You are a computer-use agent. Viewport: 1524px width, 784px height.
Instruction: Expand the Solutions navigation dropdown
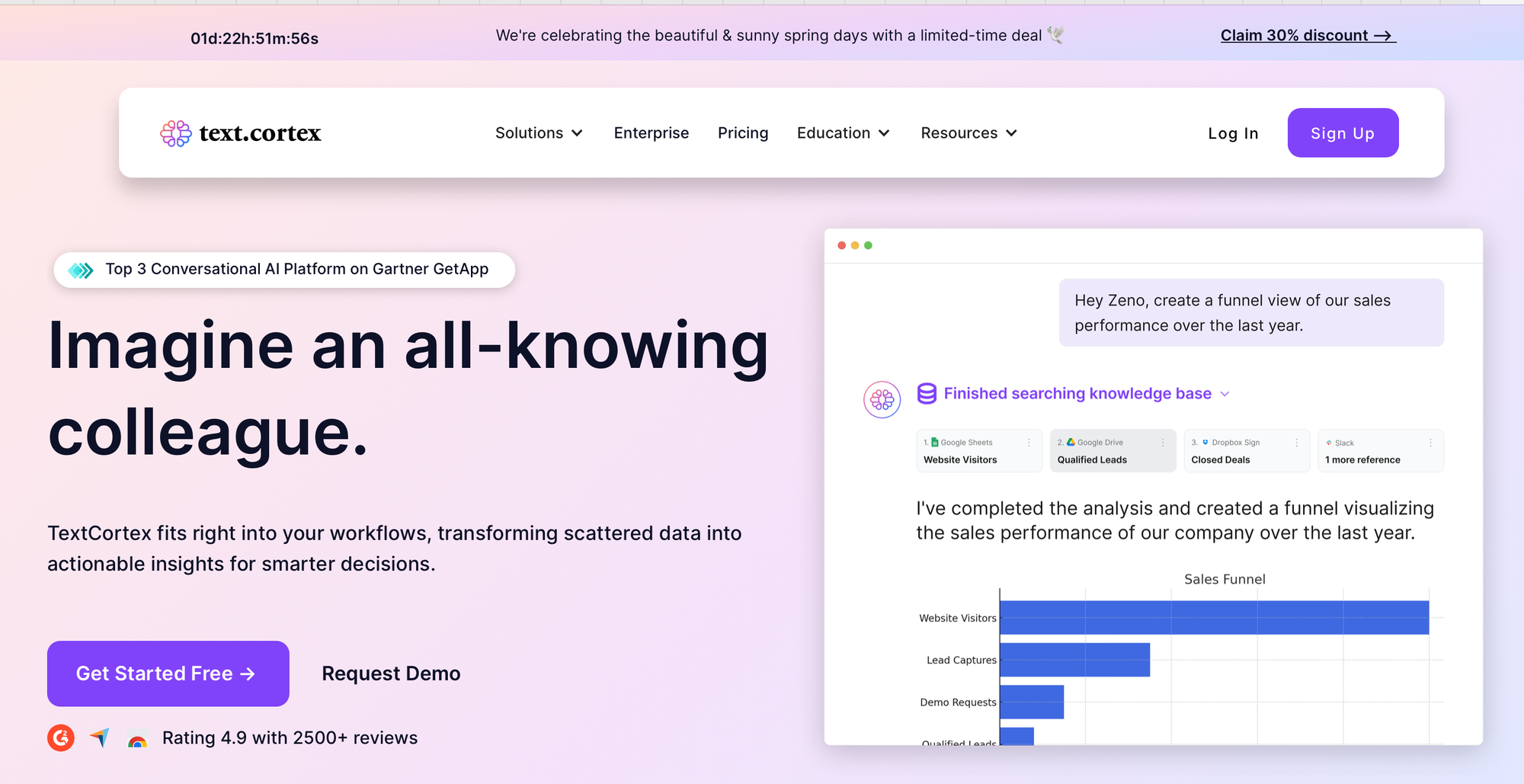[539, 133]
